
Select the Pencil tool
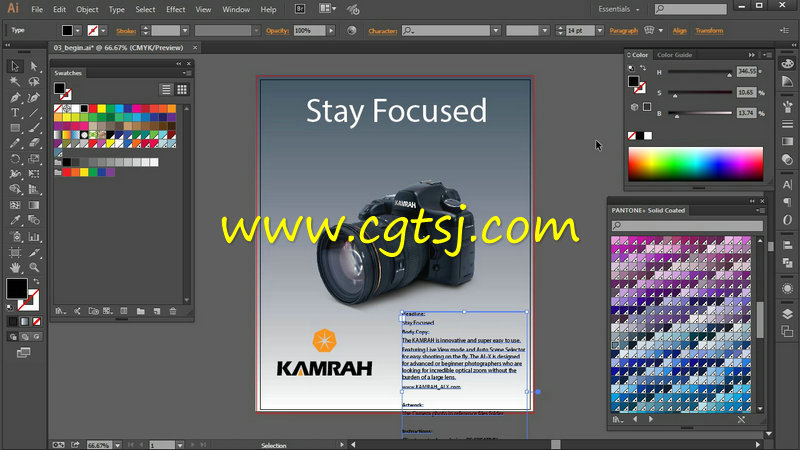(15, 143)
